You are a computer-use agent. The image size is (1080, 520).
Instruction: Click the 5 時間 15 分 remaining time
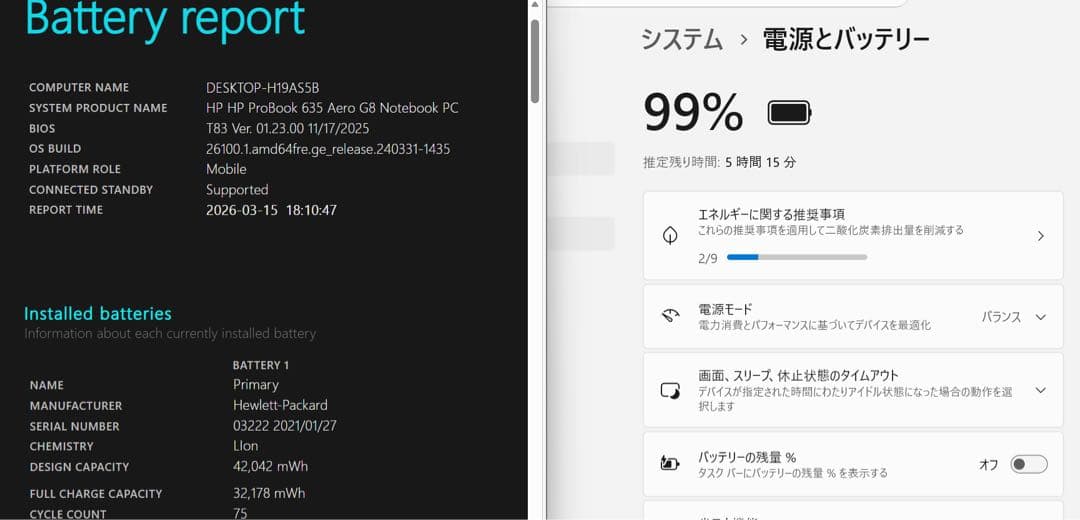[x=760, y=163]
